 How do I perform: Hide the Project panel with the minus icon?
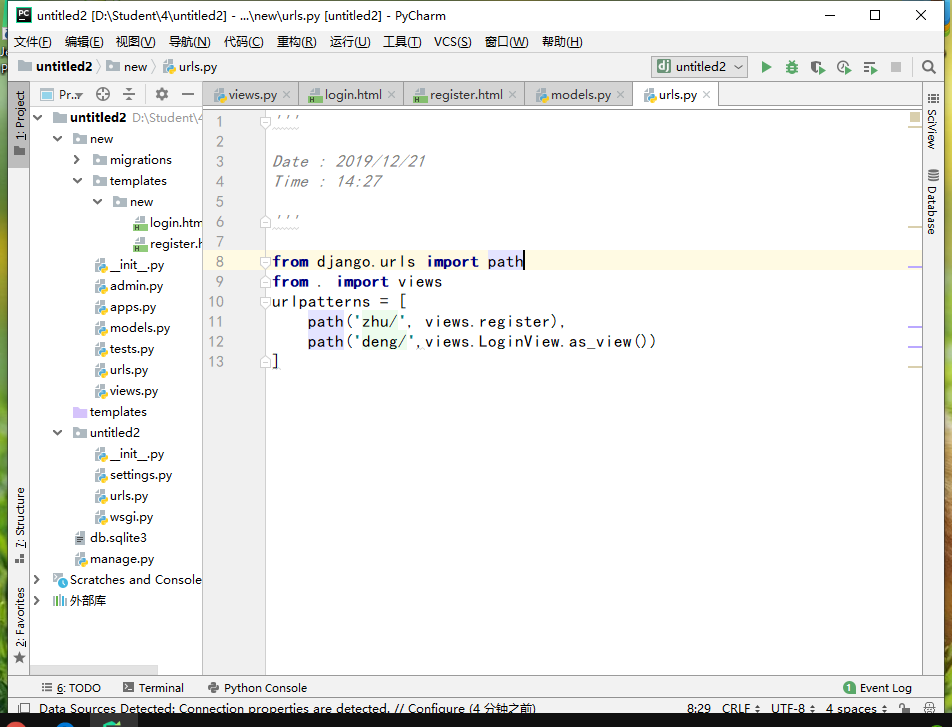click(187, 94)
